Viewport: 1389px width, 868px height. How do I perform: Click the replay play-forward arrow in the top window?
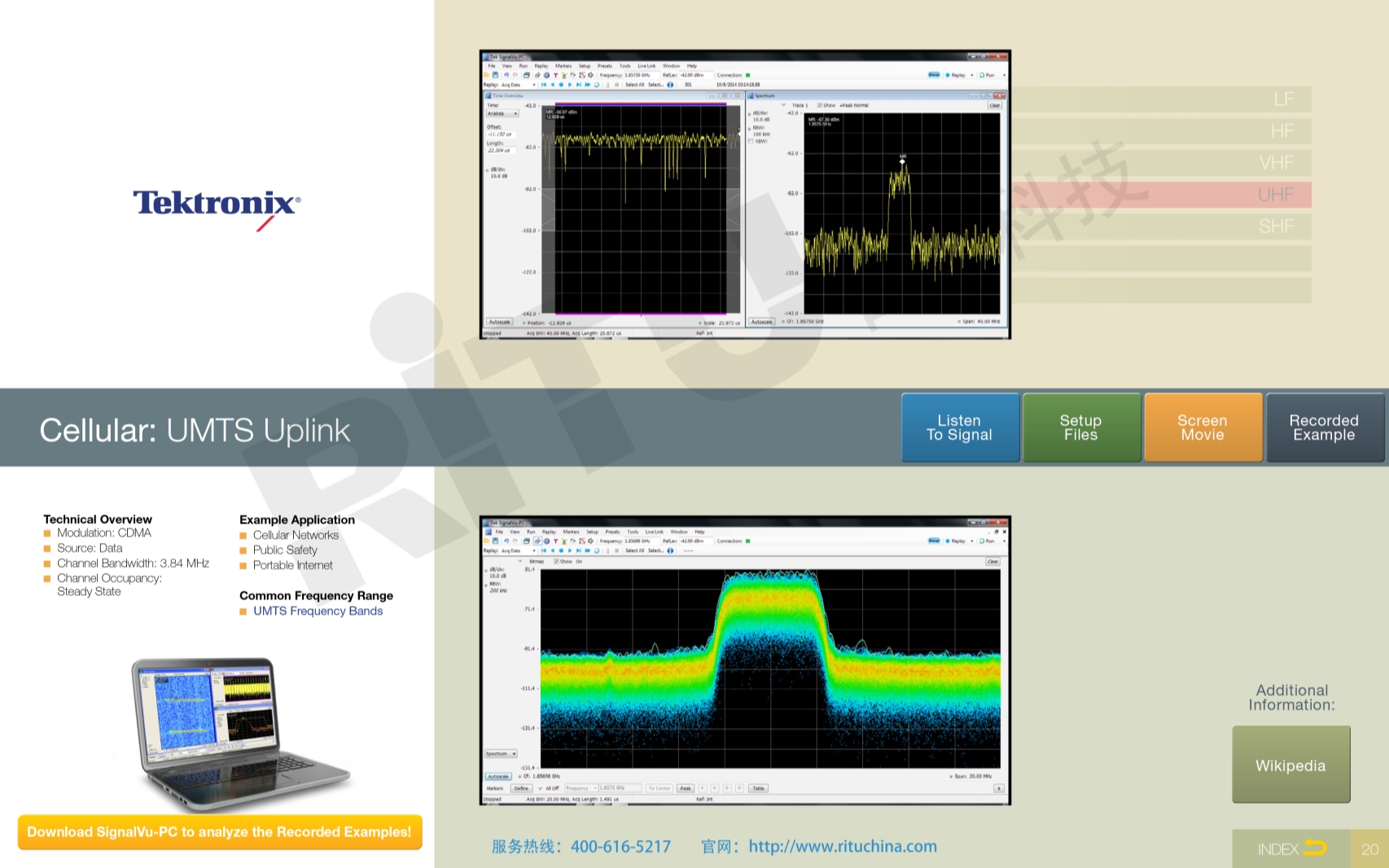click(x=570, y=85)
